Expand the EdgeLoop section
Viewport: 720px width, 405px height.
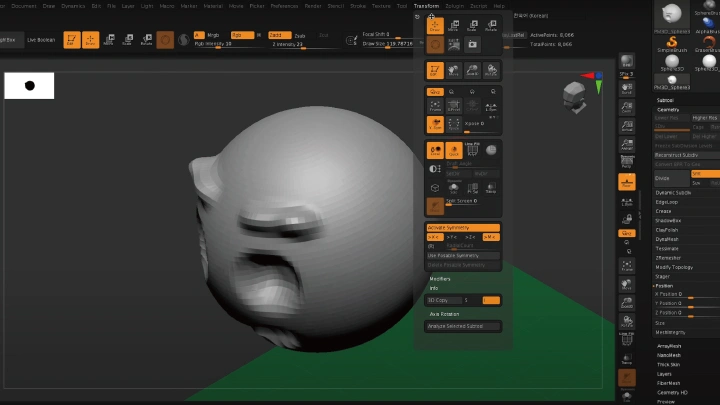click(x=667, y=202)
